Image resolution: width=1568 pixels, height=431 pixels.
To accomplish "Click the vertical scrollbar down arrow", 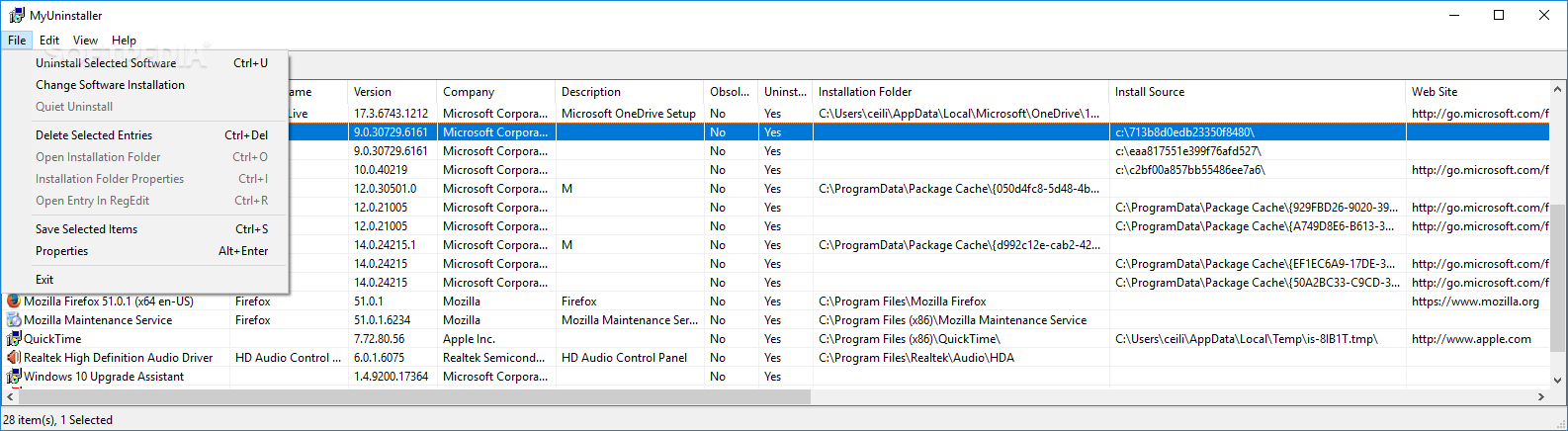I will pos(1558,380).
